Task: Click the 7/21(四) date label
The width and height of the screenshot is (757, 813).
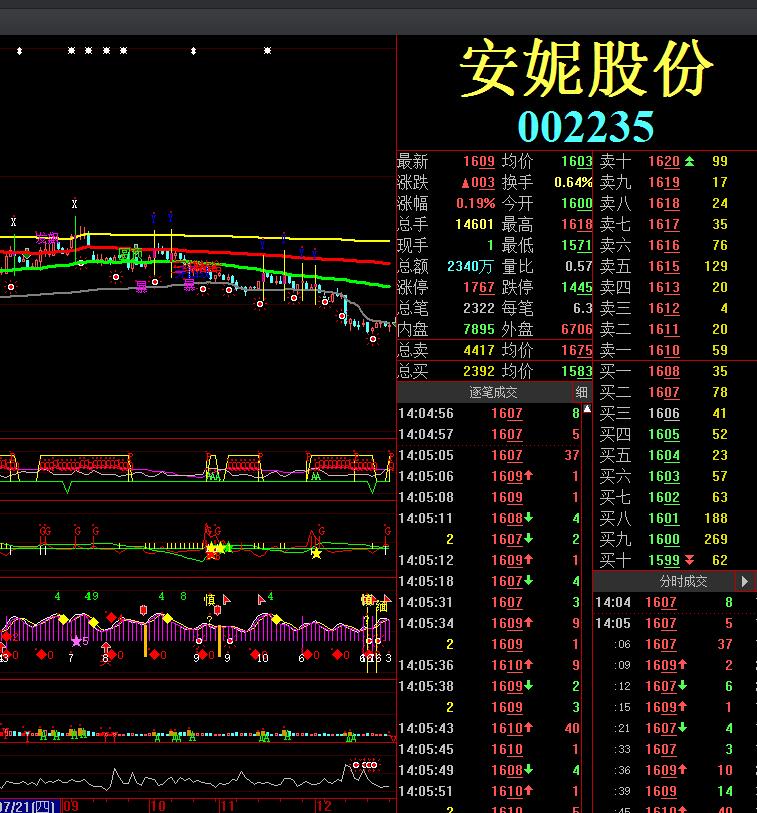Action: [x=28, y=807]
